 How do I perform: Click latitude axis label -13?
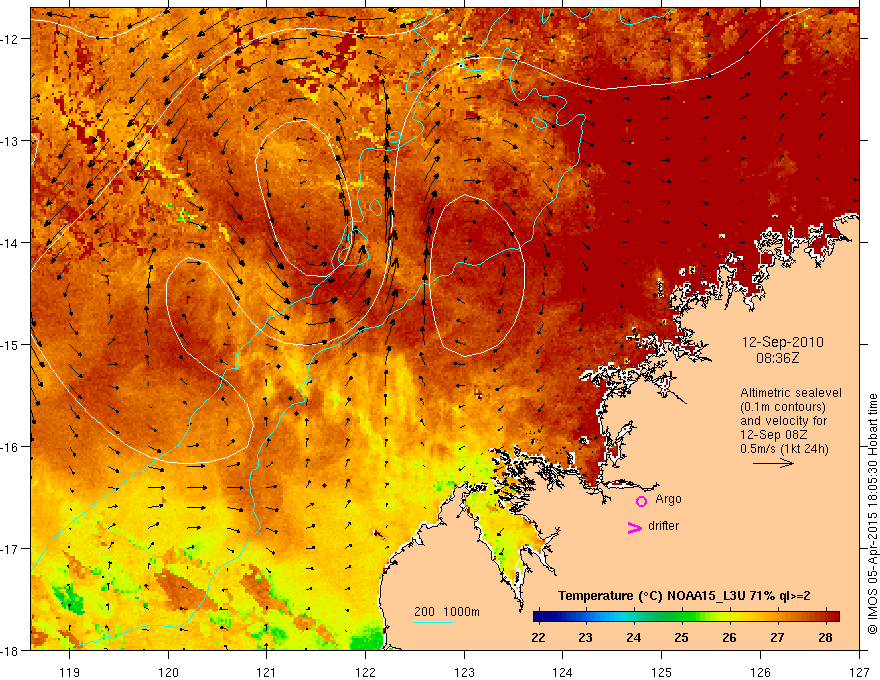tap(10, 141)
